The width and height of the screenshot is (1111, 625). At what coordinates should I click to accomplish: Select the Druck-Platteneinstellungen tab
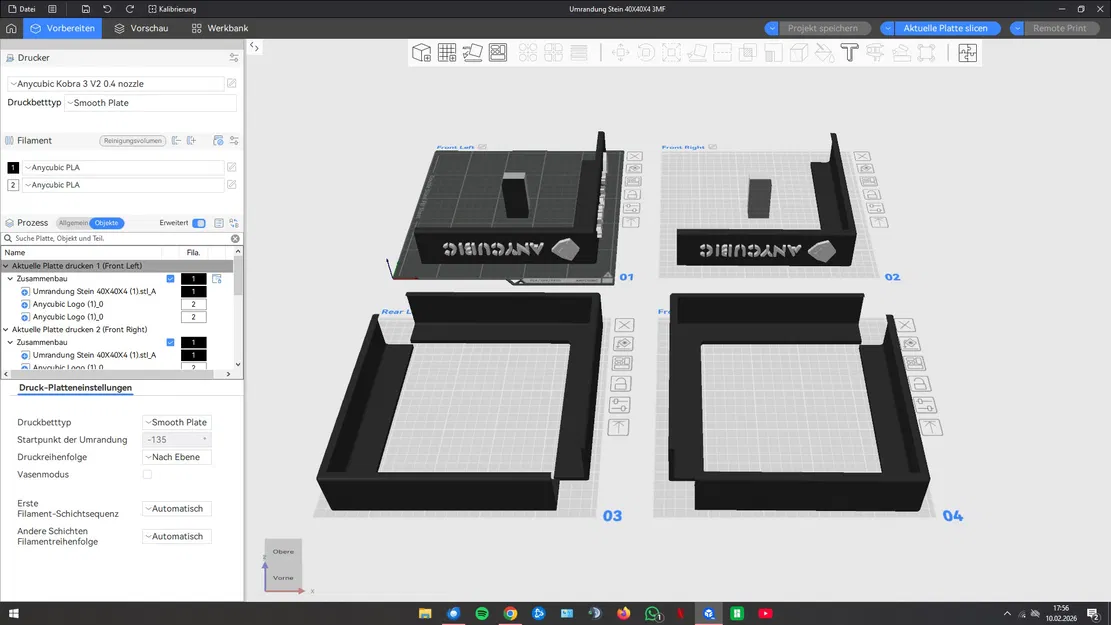[75, 388]
